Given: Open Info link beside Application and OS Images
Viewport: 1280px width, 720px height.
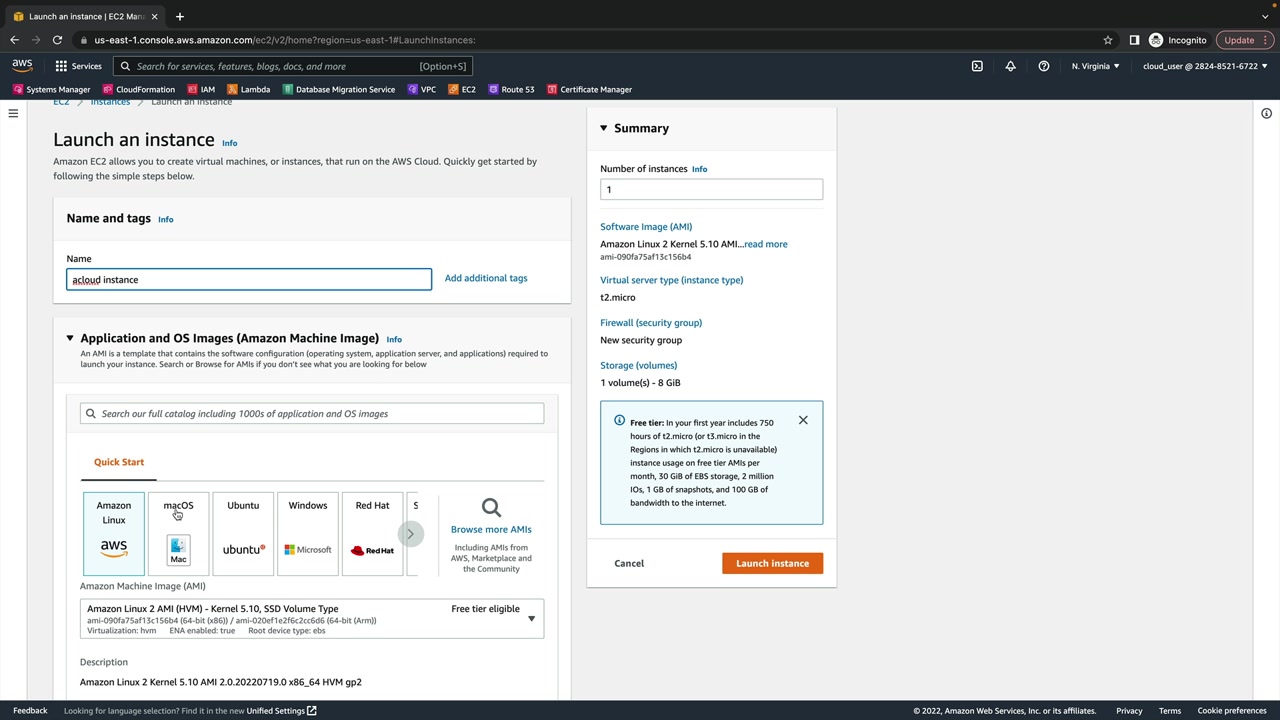Looking at the screenshot, I should (394, 339).
